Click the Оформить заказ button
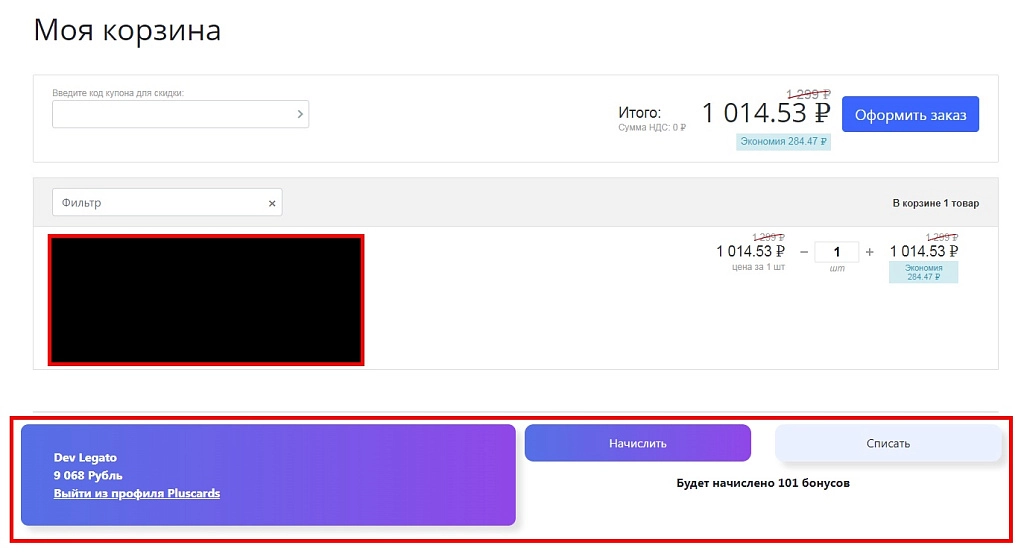The width and height of the screenshot is (1024, 554). tap(910, 114)
